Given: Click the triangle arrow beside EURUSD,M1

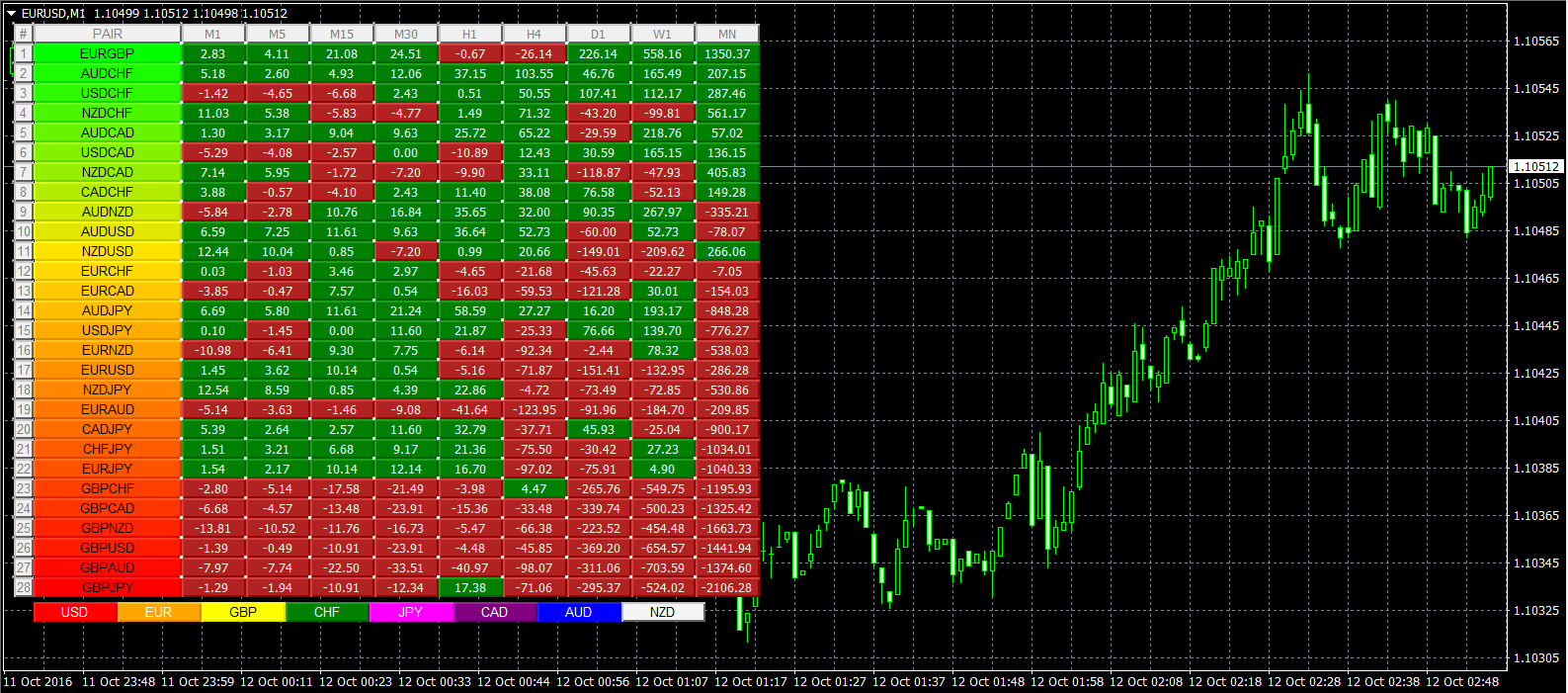Looking at the screenshot, I should click(x=12, y=14).
